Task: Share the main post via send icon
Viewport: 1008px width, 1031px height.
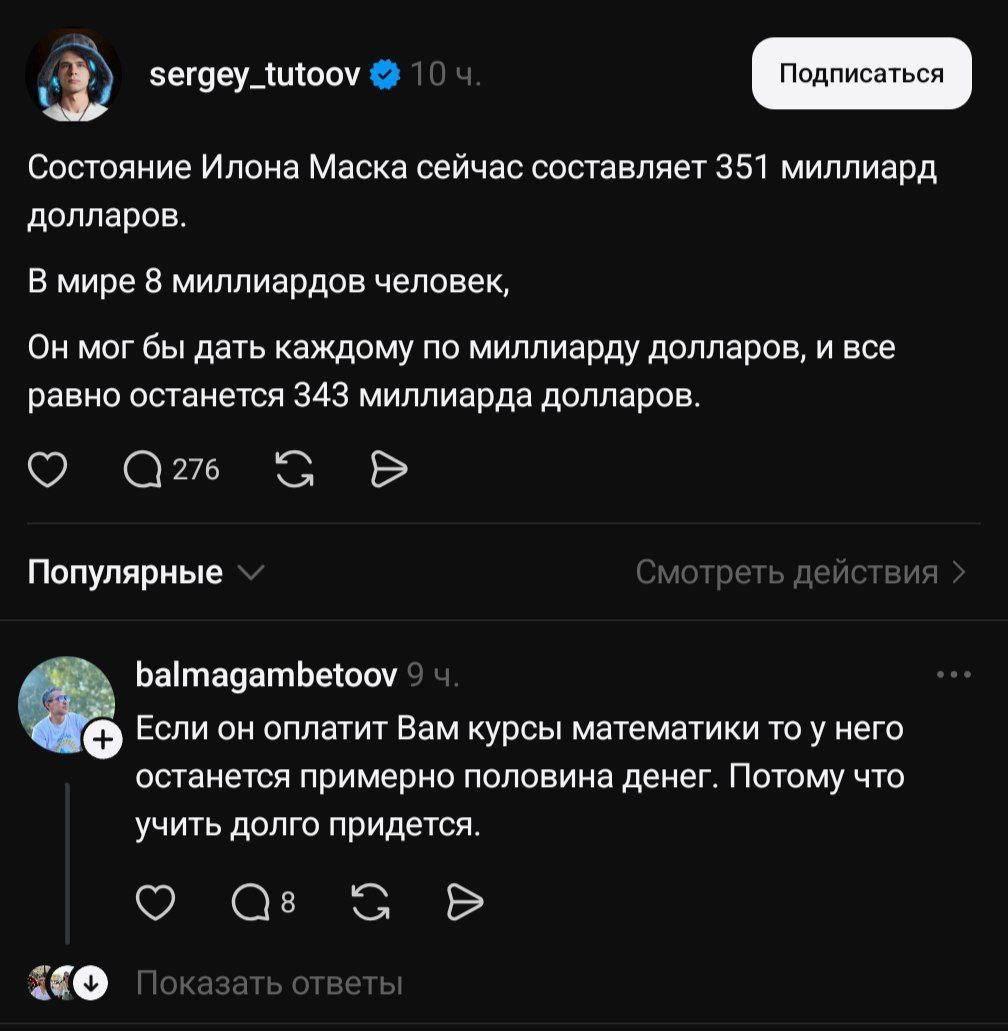Action: 388,469
